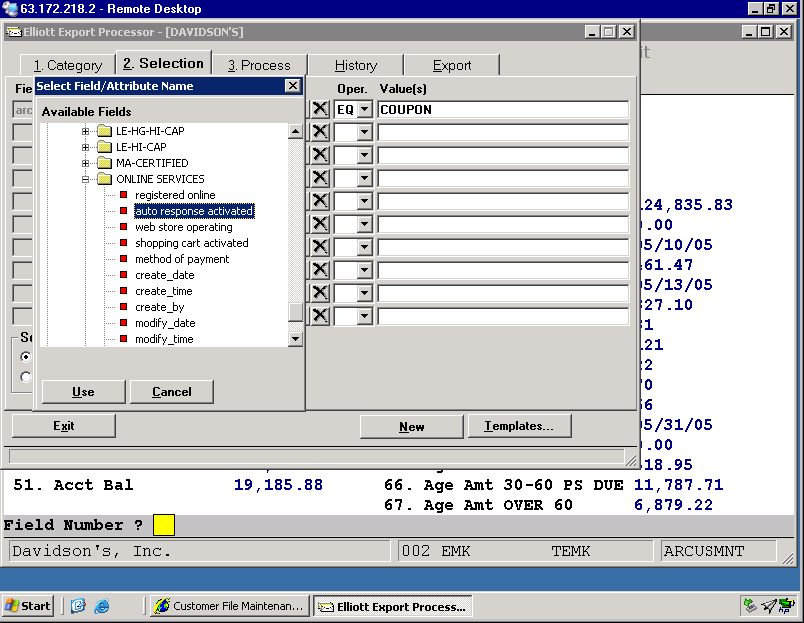Cancel the Select Field dialog
Image resolution: width=804 pixels, height=623 pixels.
tap(172, 392)
